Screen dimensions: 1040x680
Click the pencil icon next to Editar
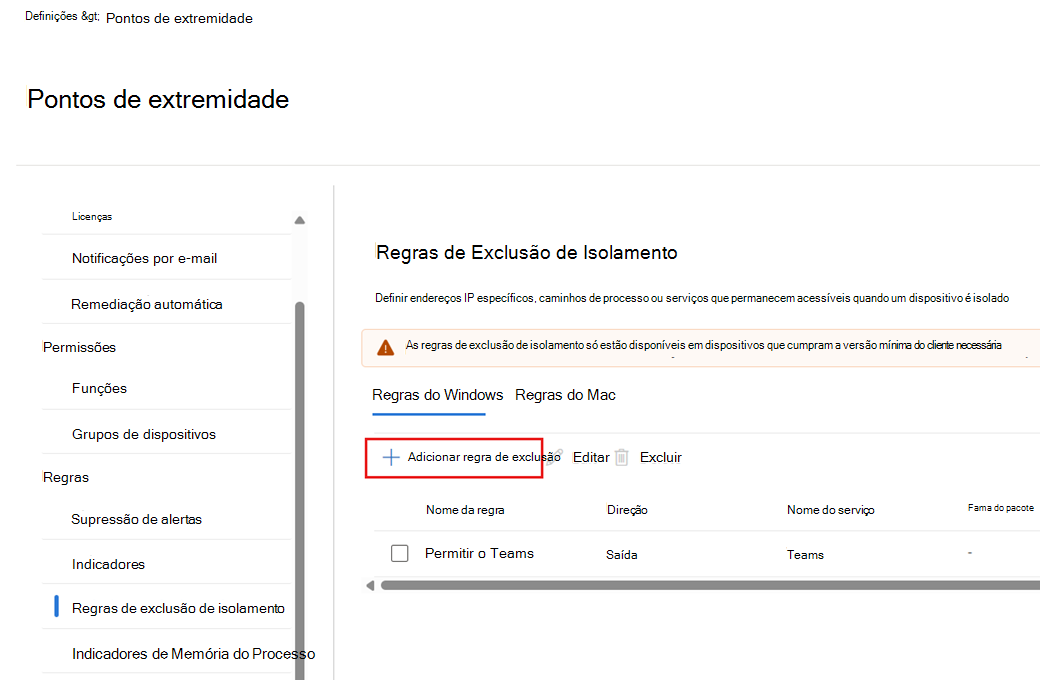coord(556,456)
